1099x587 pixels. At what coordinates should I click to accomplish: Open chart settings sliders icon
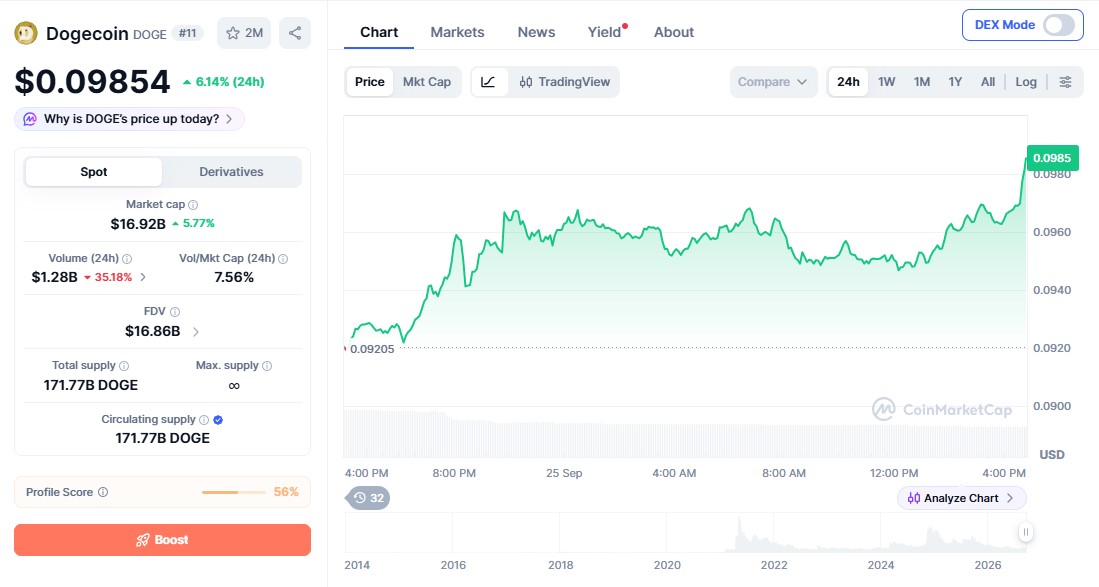(x=1065, y=82)
